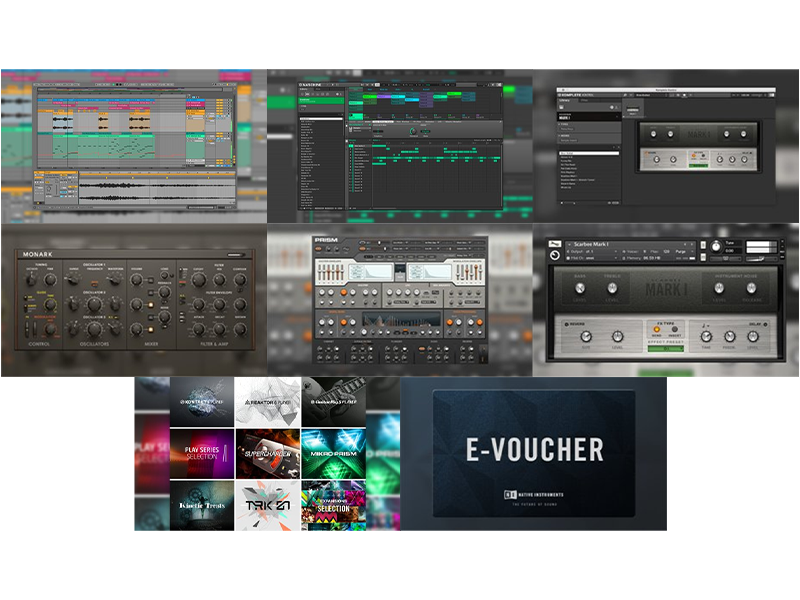Select next instrument arrow beside Scarbee Mark I
800x600 pixels.
pos(692,244)
